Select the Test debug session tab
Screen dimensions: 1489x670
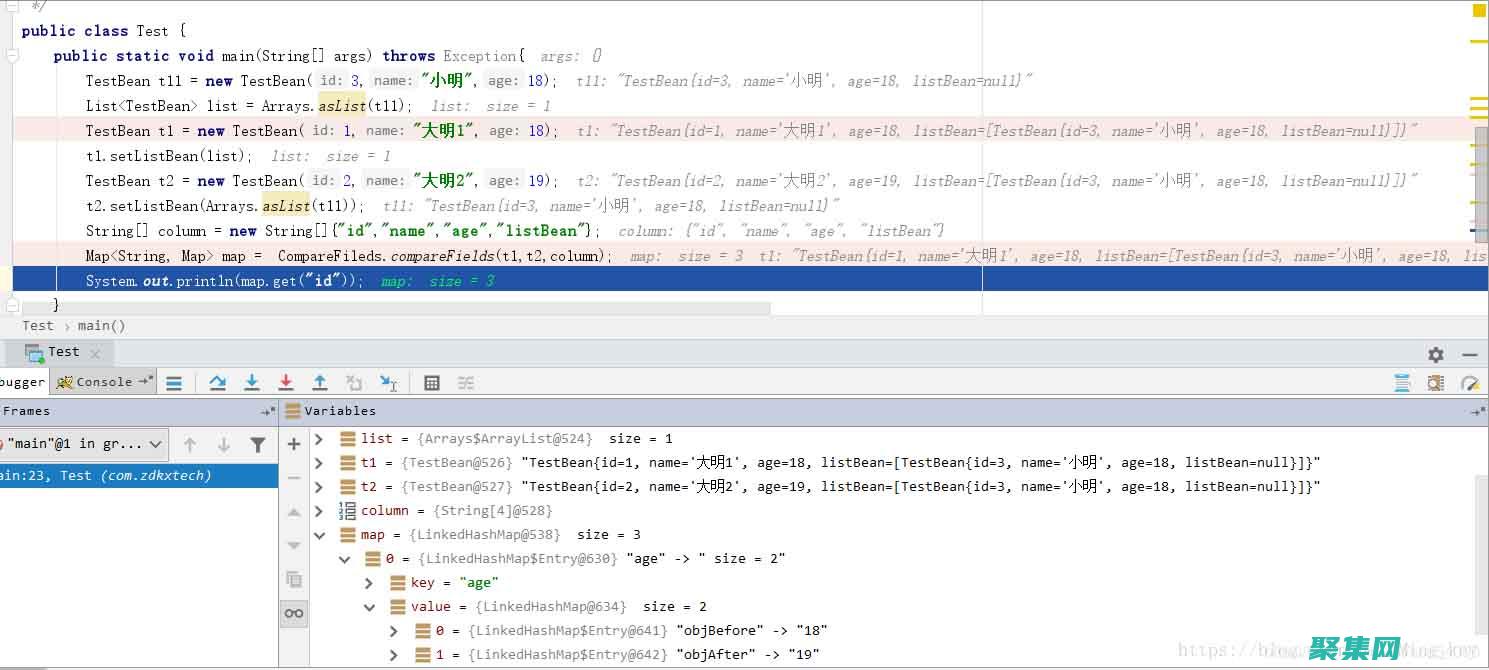click(x=62, y=352)
